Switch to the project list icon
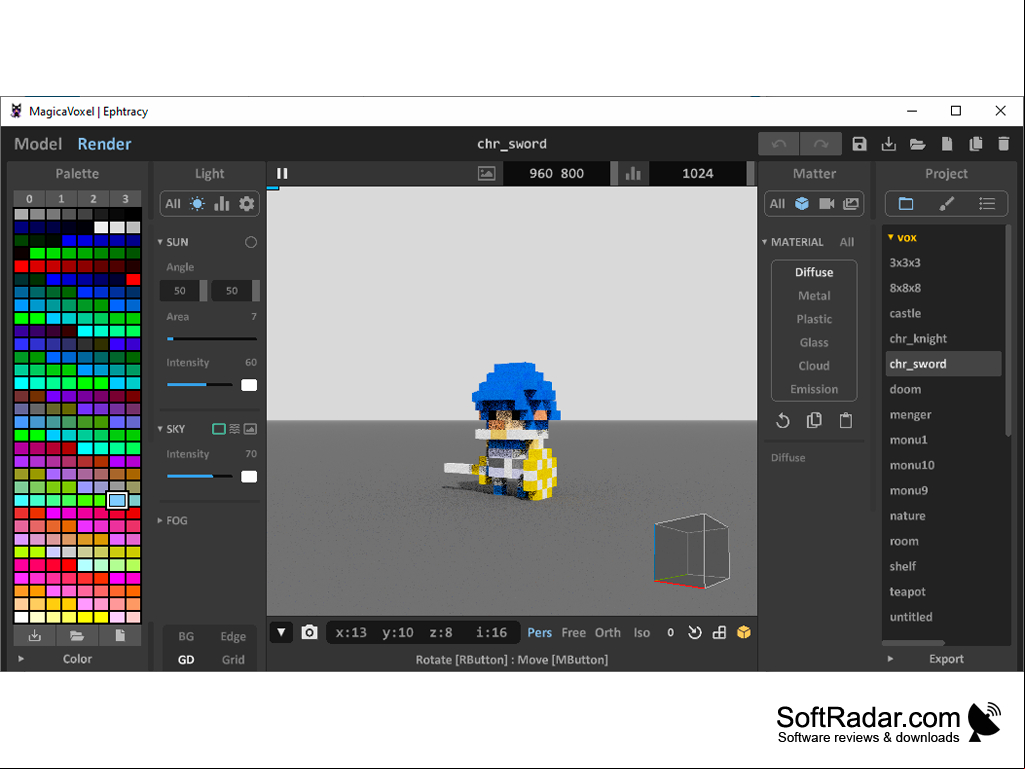This screenshot has height=769, width=1025. tap(986, 204)
